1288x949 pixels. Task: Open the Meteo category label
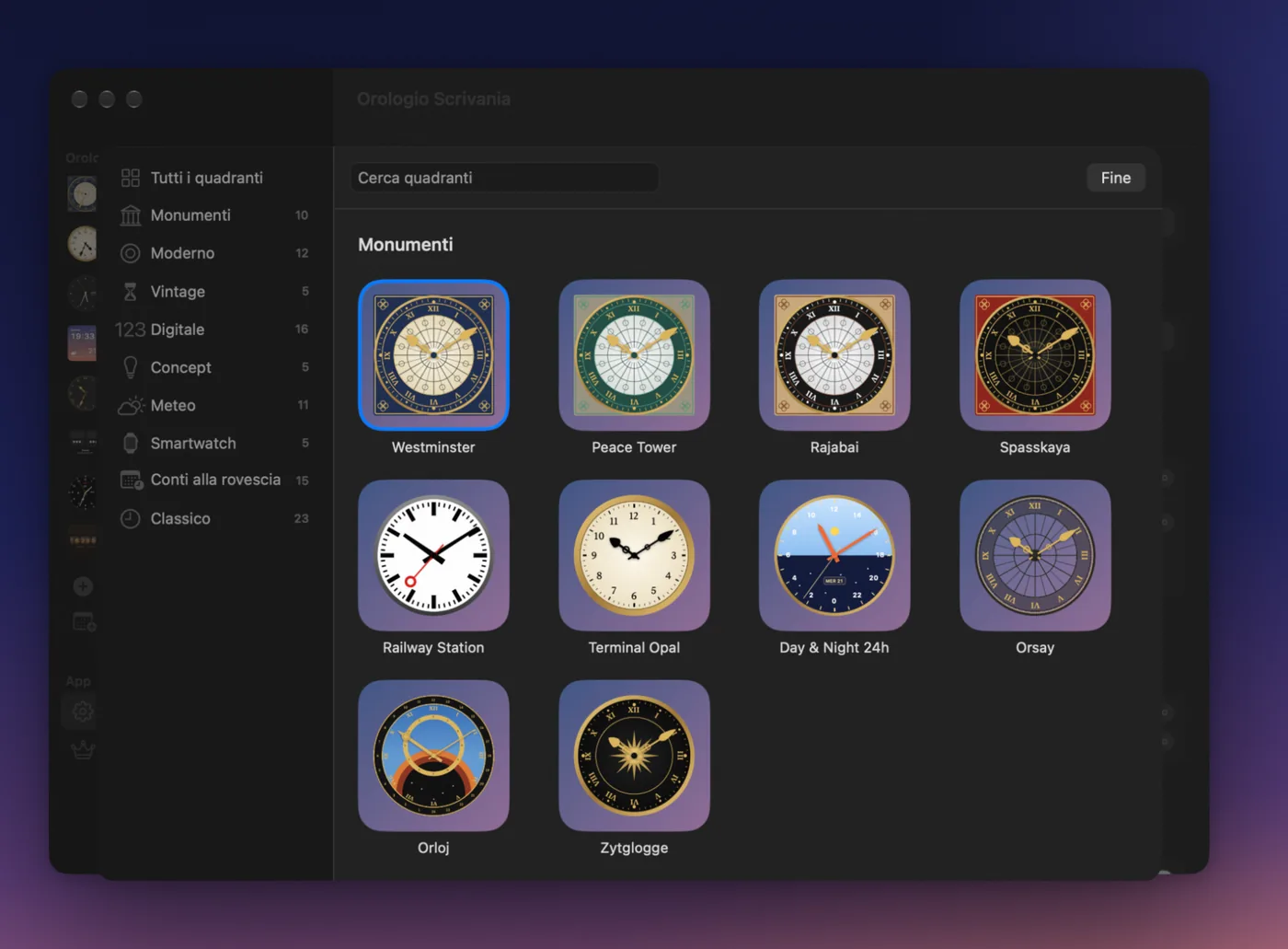pos(173,405)
